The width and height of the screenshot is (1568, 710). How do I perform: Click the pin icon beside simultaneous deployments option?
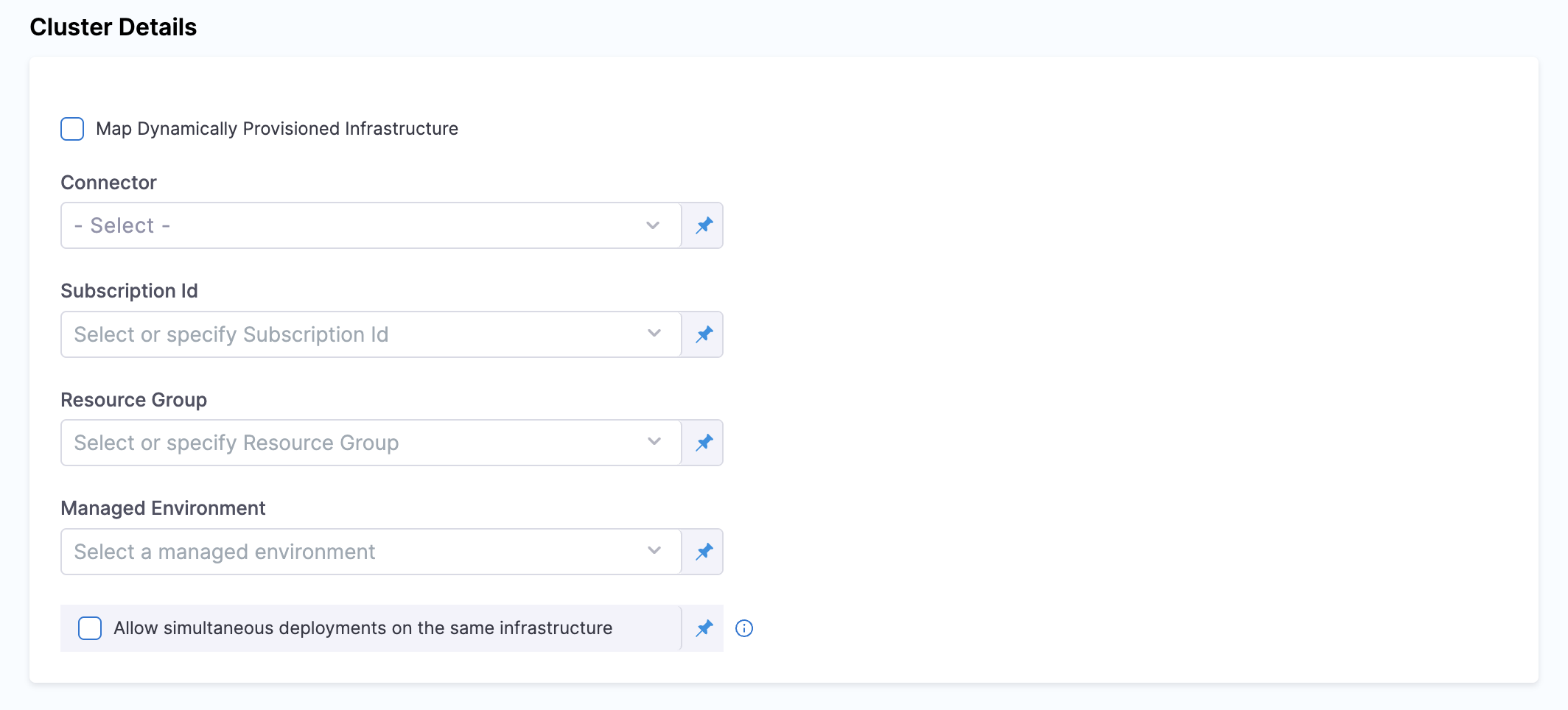704,628
